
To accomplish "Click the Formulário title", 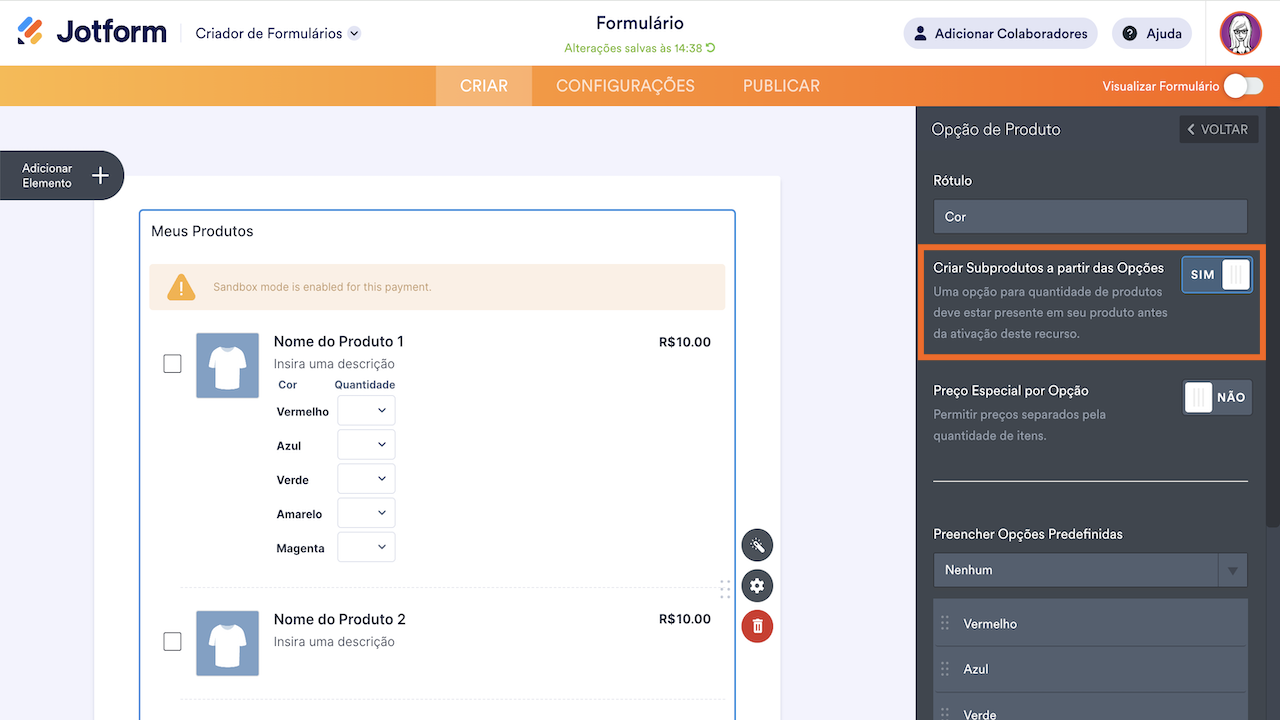I will (640, 23).
